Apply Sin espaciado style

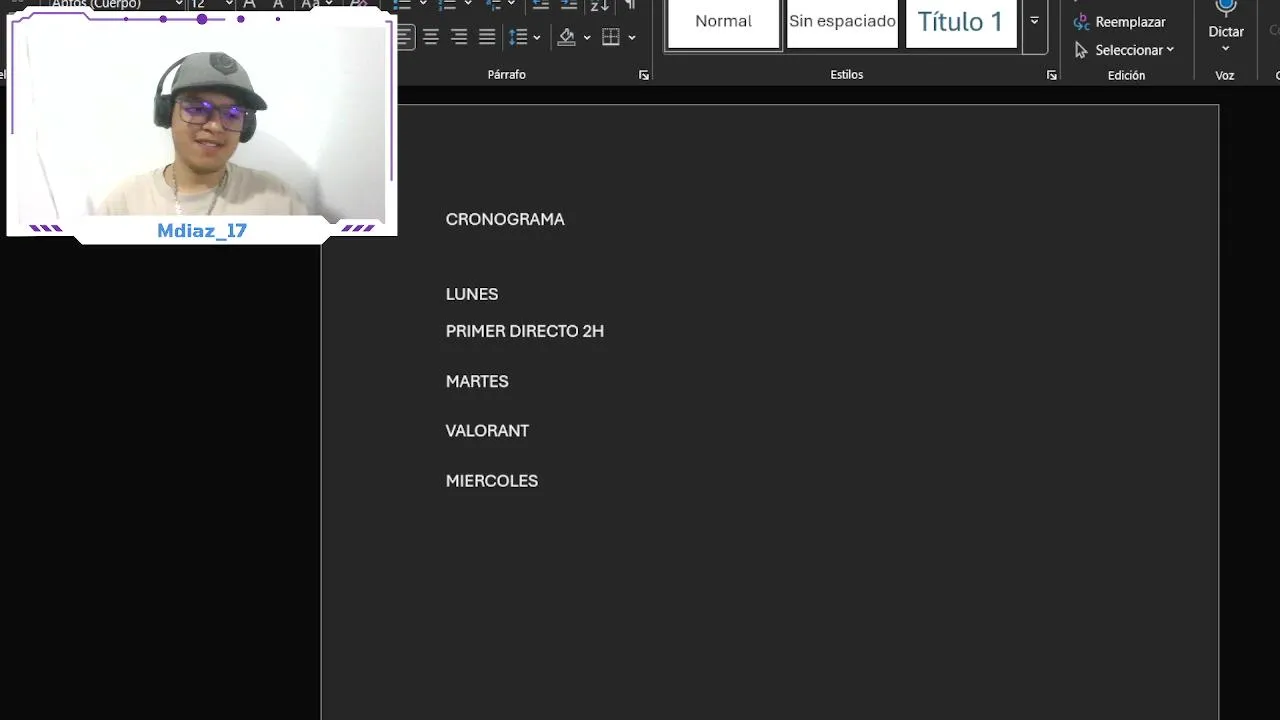pos(842,22)
